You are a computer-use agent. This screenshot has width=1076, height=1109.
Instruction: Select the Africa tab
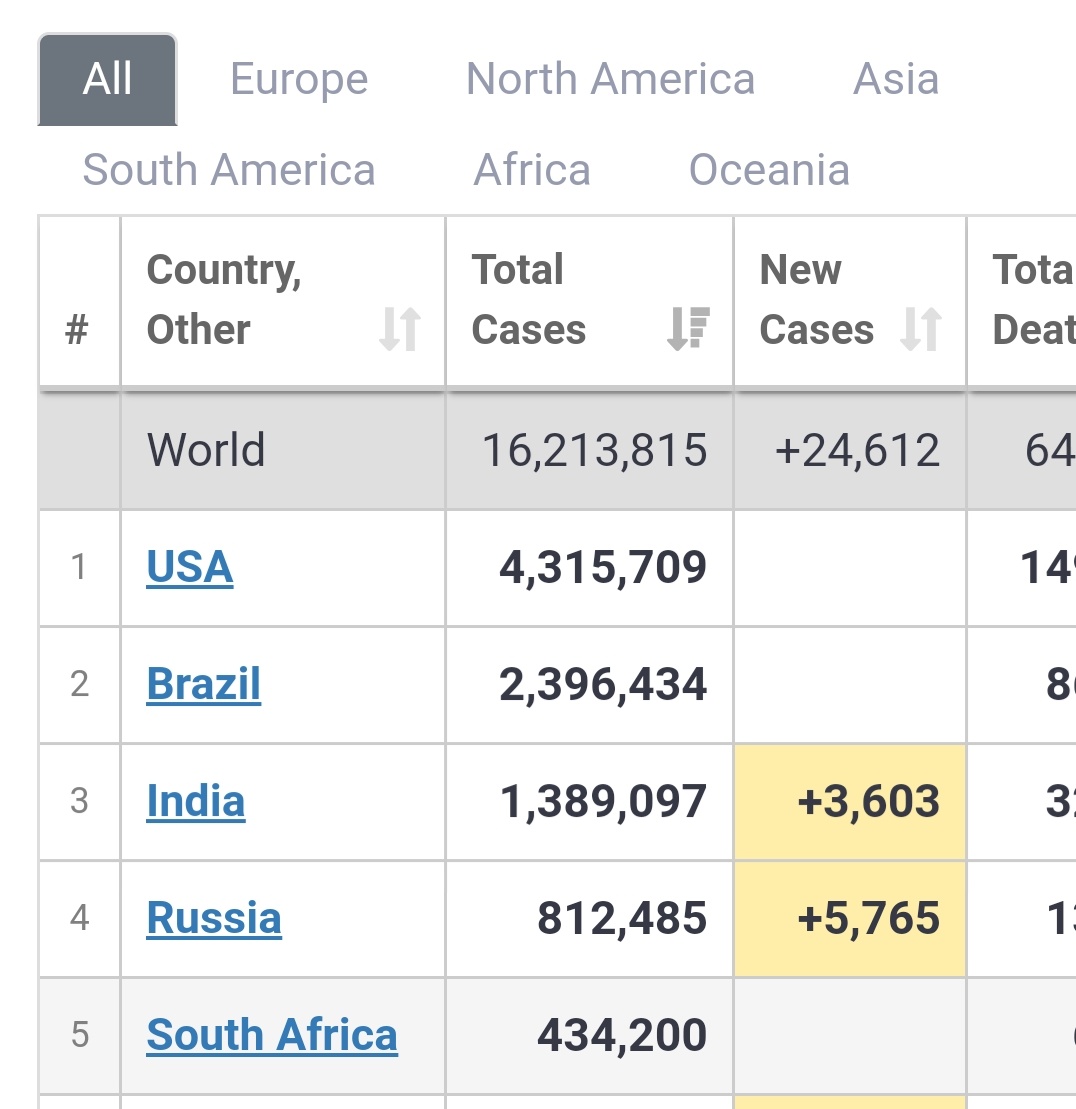(x=532, y=170)
